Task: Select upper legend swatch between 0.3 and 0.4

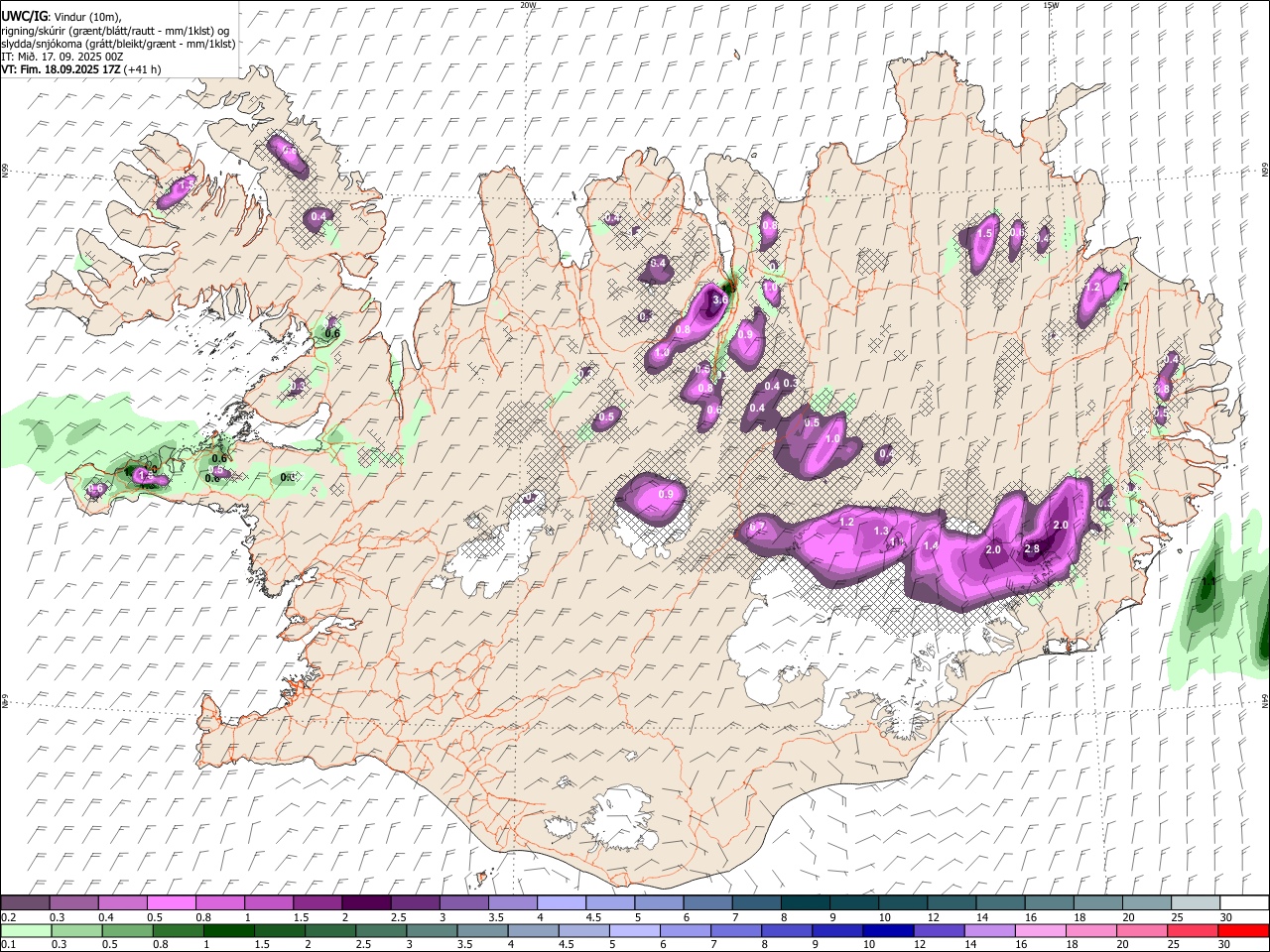Action: click(74, 903)
